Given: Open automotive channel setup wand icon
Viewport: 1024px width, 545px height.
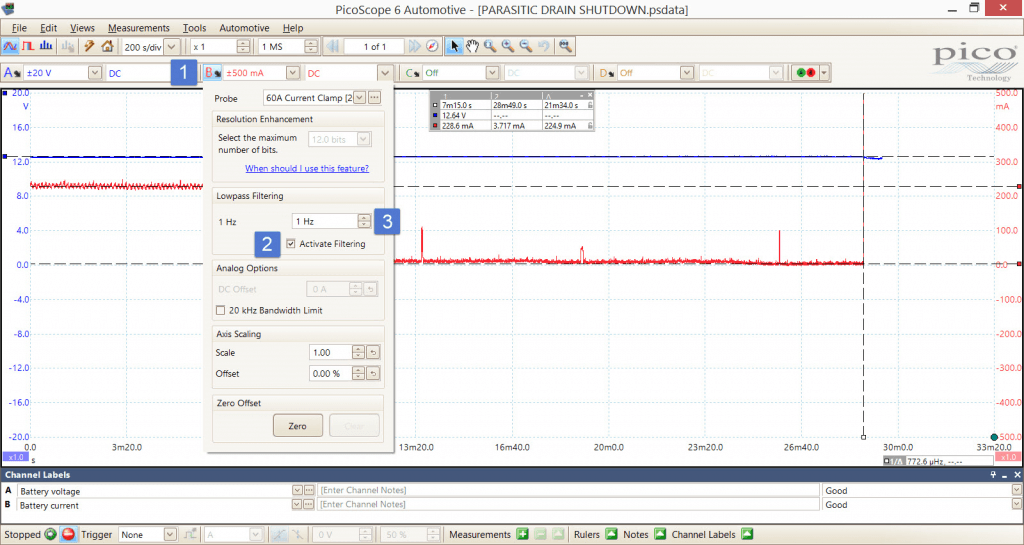Looking at the screenshot, I should pyautogui.click(x=89, y=46).
